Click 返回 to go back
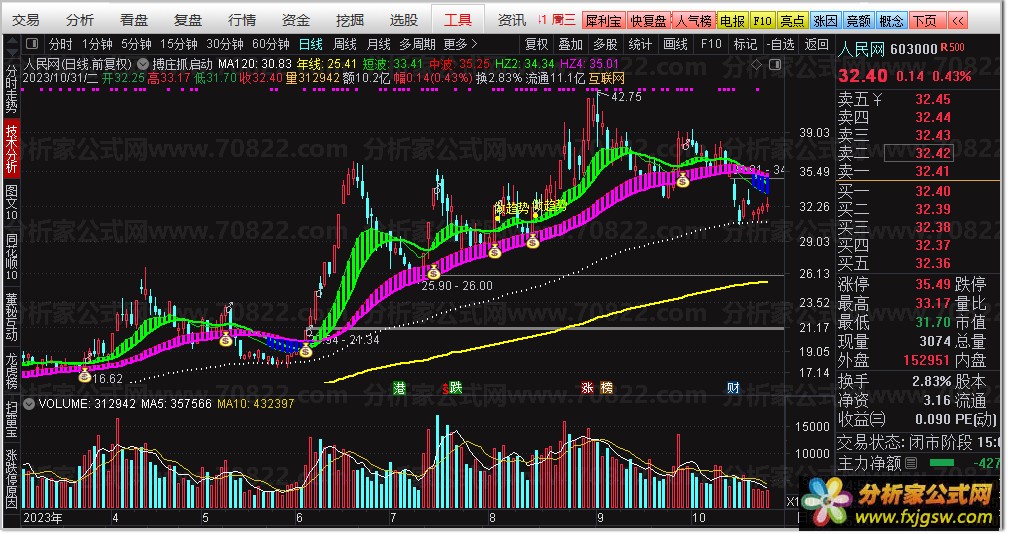This screenshot has width=1009, height=534. click(x=817, y=44)
